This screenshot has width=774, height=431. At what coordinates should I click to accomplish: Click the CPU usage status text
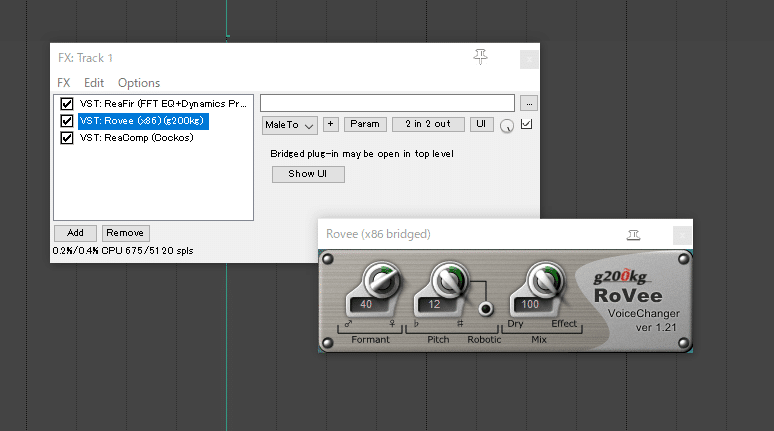pyautogui.click(x=123, y=251)
